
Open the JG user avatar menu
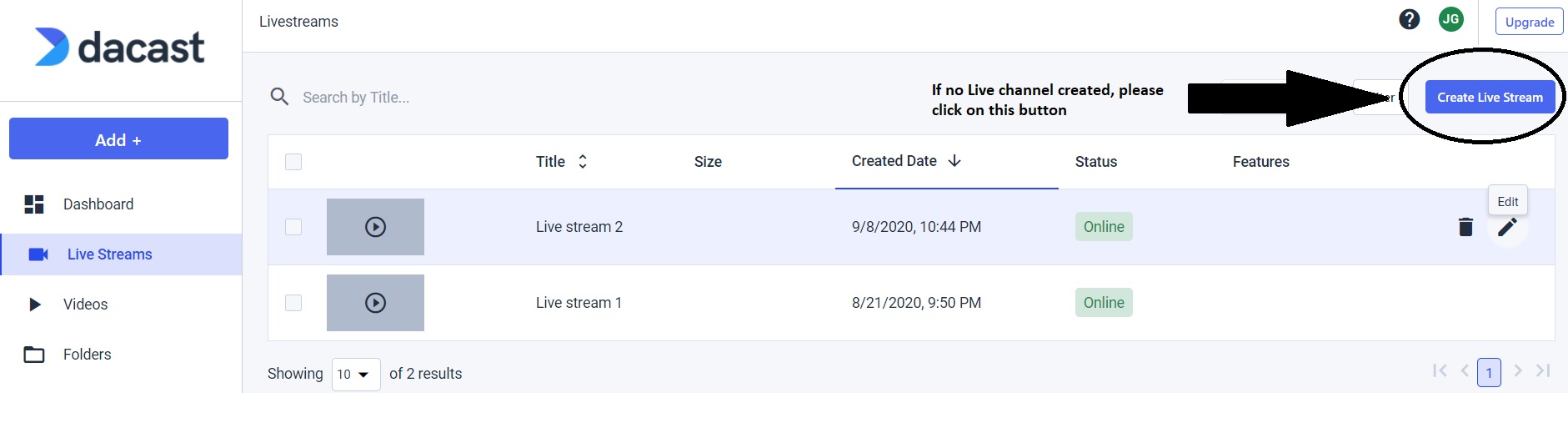tap(1450, 19)
